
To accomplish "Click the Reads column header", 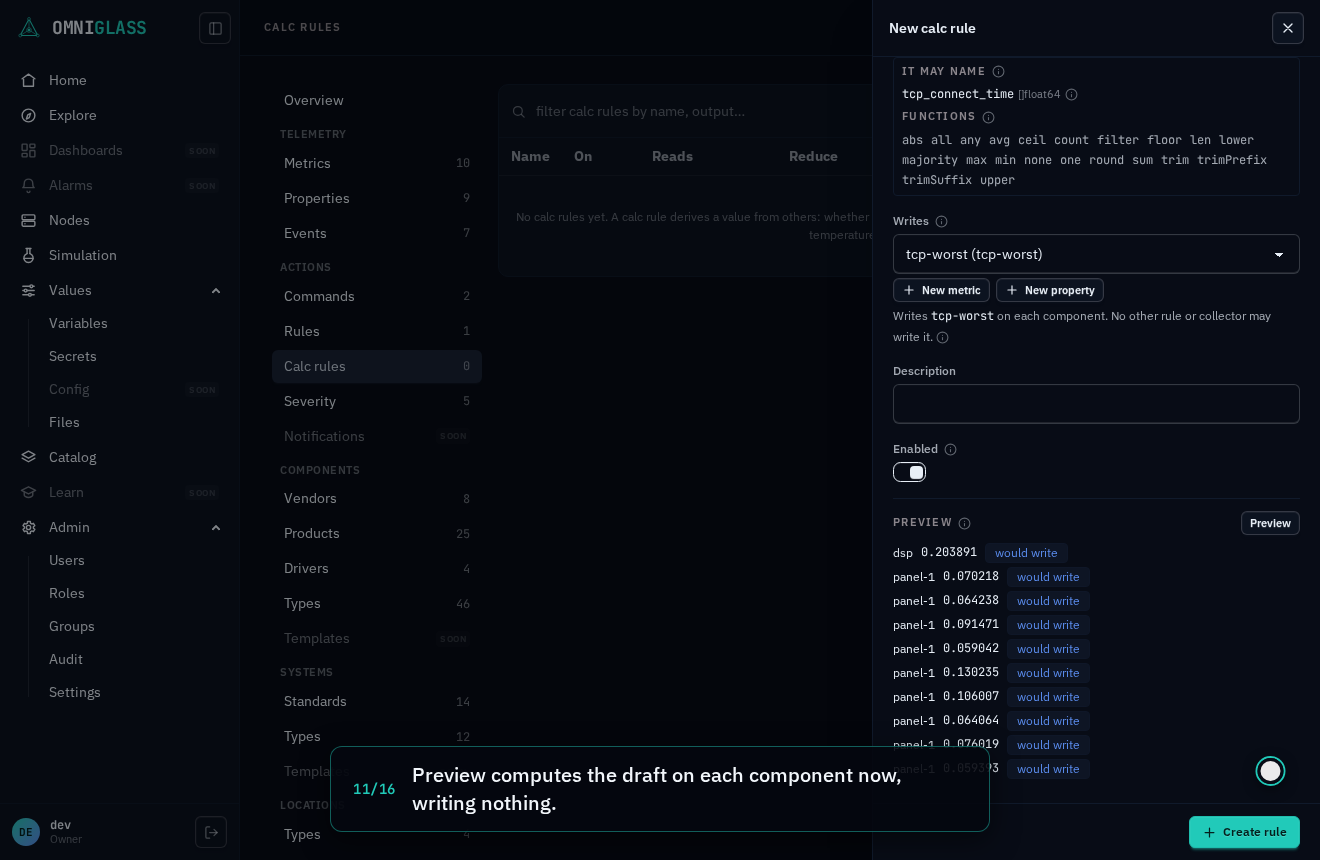I will coord(672,156).
